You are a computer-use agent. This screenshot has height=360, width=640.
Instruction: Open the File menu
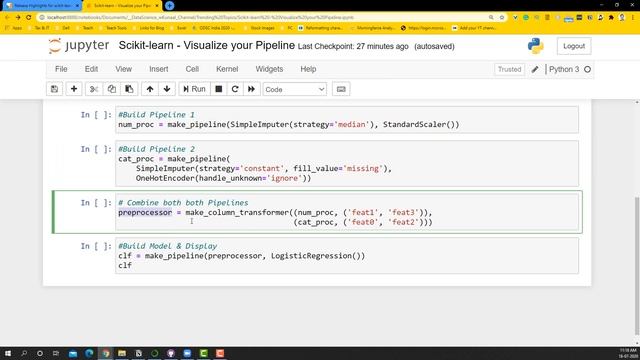[x=61, y=69]
